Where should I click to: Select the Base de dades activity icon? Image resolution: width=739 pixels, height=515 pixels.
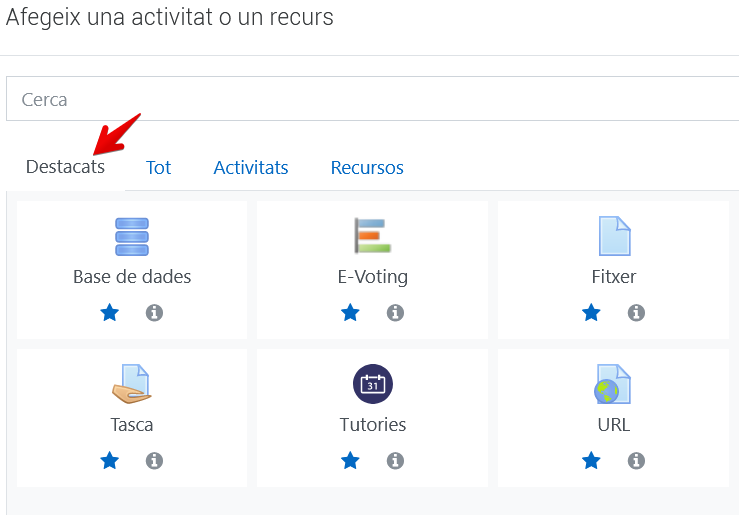[132, 237]
